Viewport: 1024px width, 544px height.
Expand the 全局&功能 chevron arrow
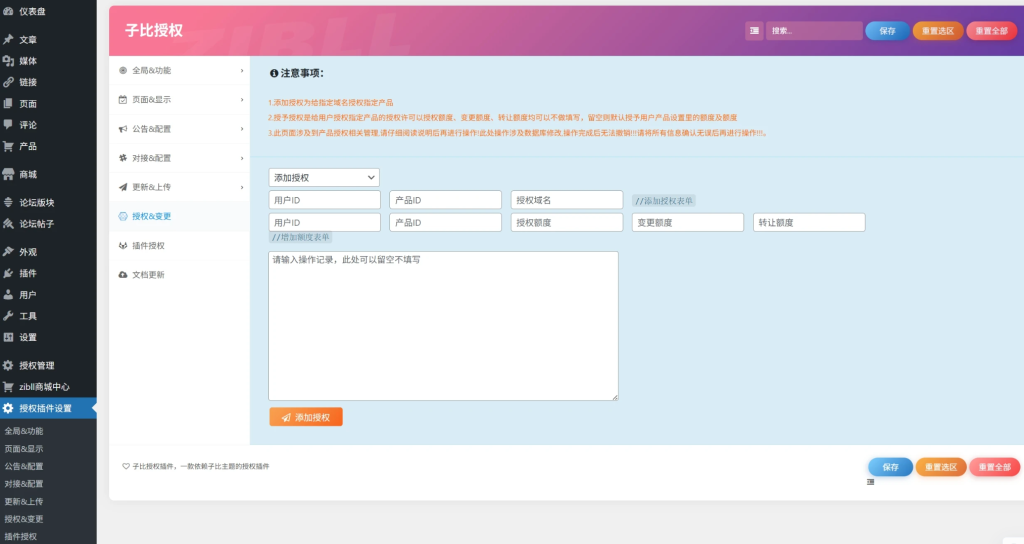click(242, 71)
